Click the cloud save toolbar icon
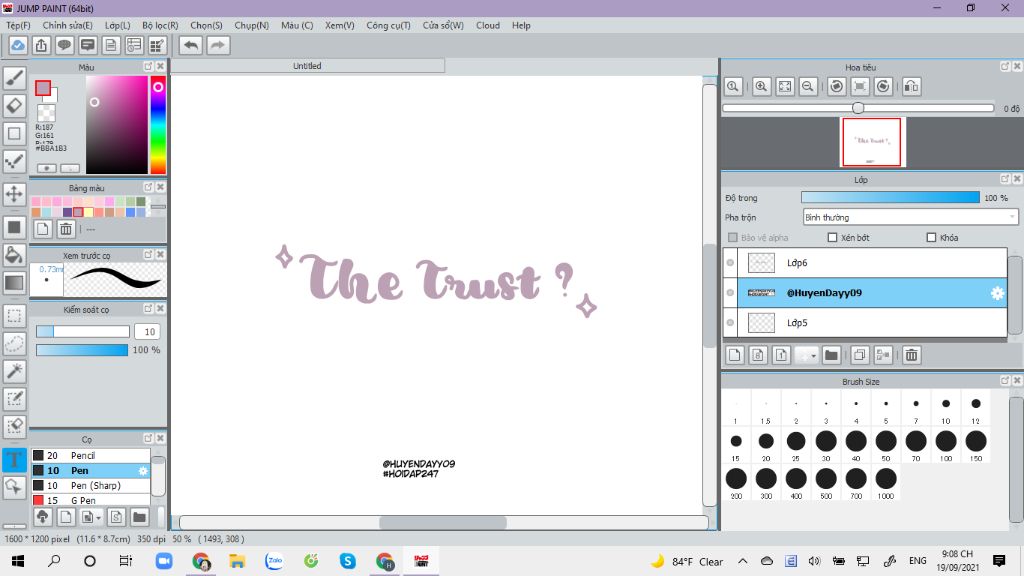This screenshot has width=1024, height=576. (x=18, y=45)
